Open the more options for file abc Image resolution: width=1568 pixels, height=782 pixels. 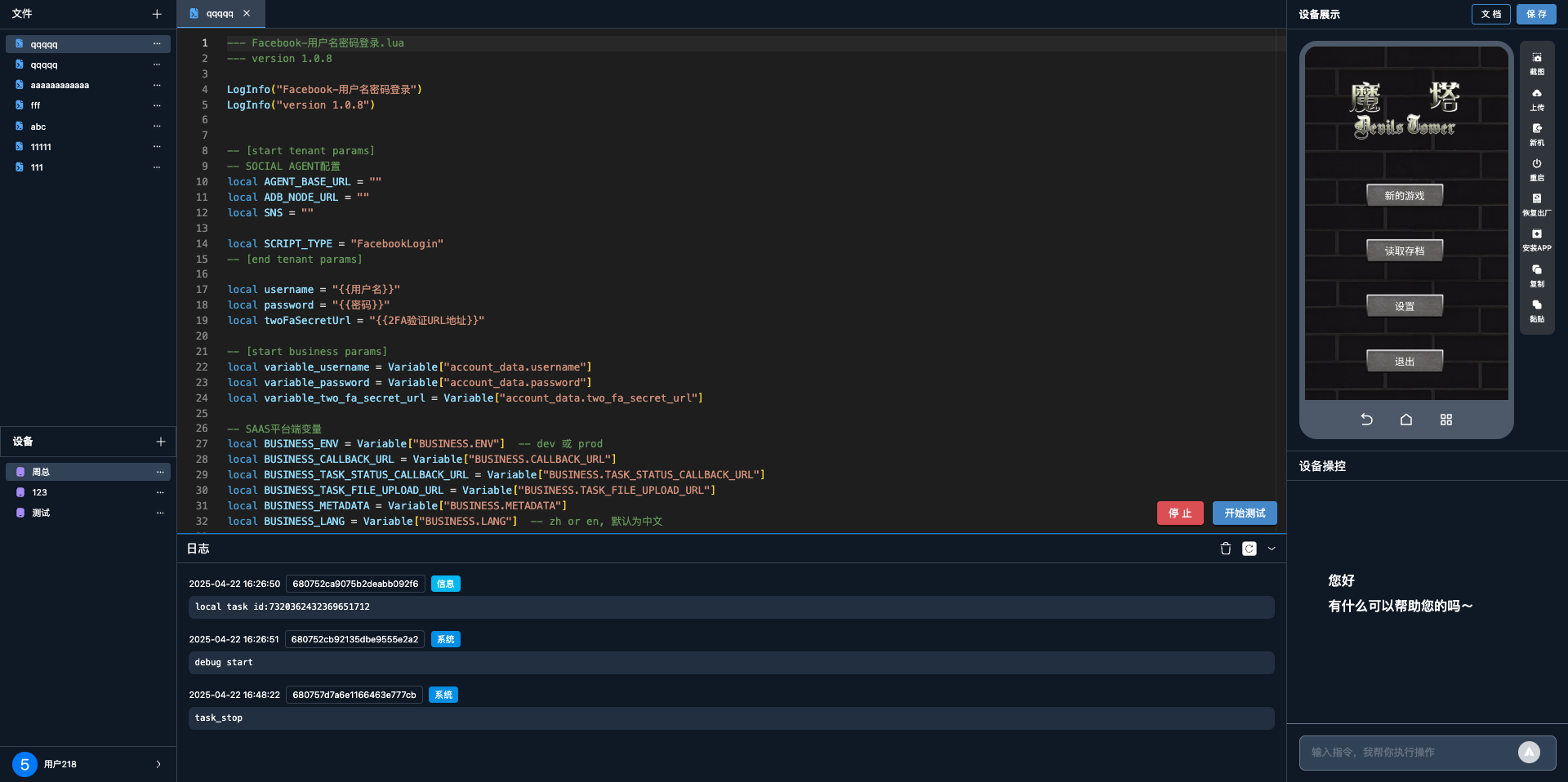(x=157, y=127)
